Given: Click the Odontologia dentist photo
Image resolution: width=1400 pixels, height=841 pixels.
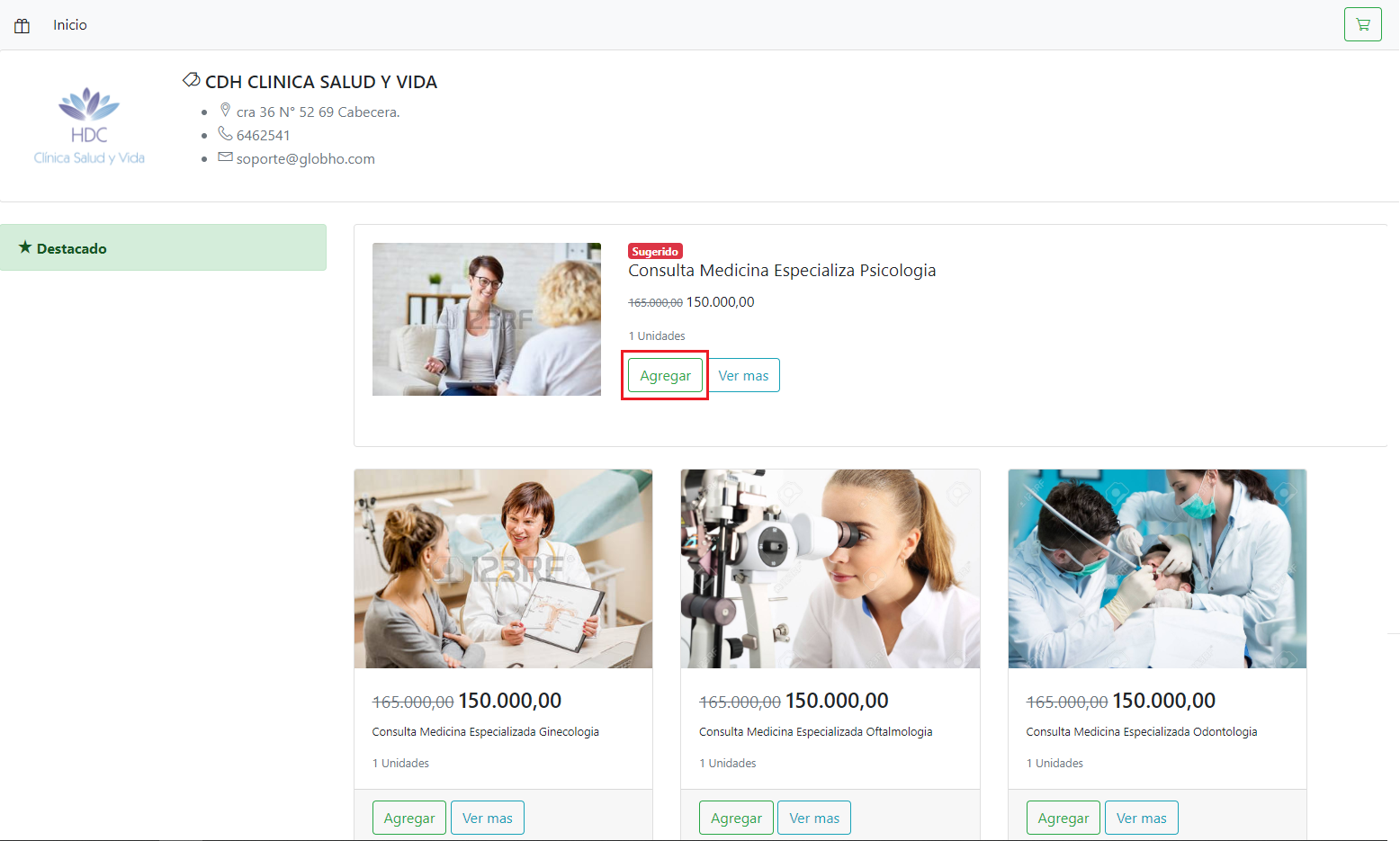Looking at the screenshot, I should (x=1157, y=568).
